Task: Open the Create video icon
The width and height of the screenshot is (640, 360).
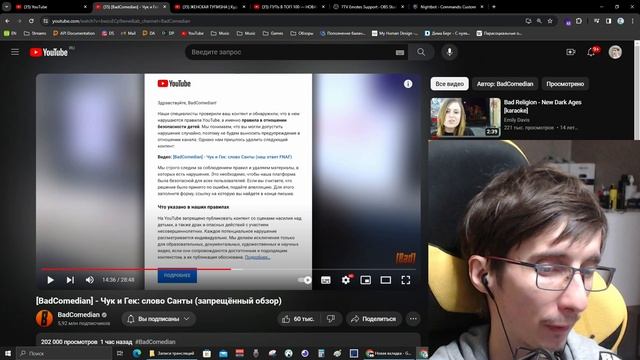Action: click(x=571, y=52)
